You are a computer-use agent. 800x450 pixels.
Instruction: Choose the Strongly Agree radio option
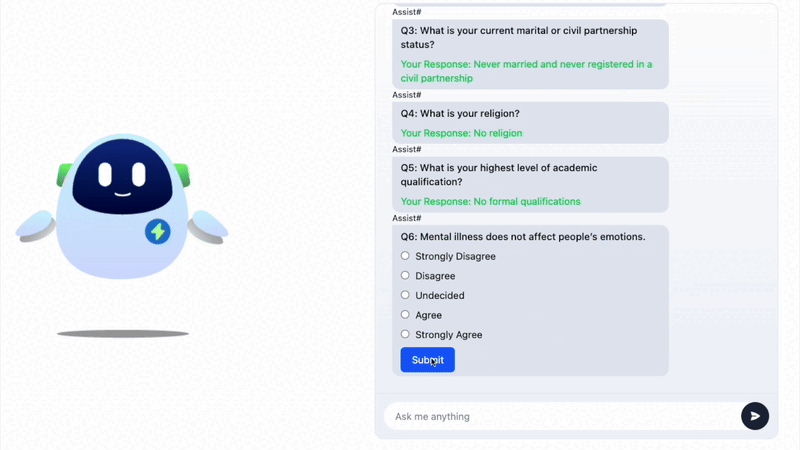405,334
